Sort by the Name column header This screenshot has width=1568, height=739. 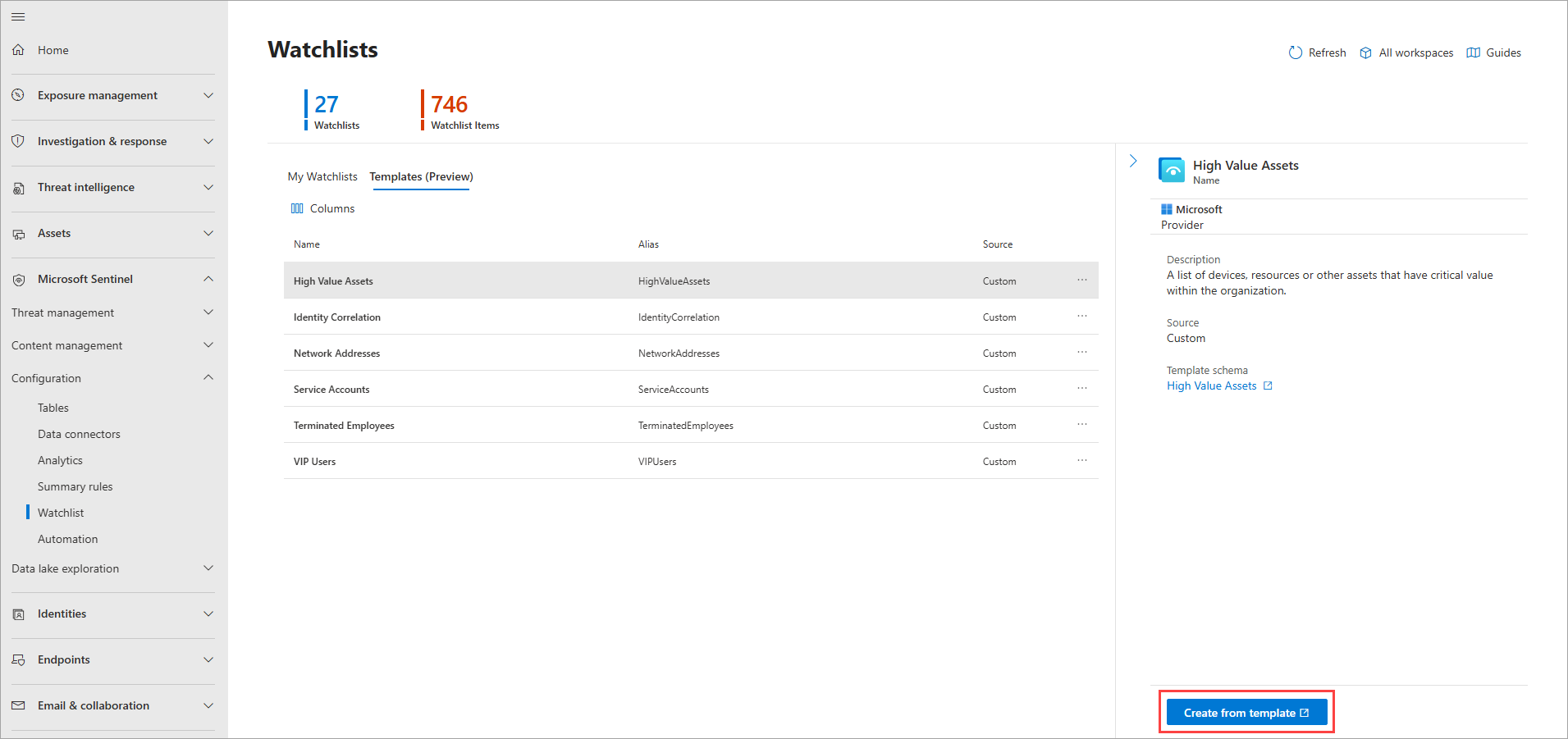tap(307, 244)
